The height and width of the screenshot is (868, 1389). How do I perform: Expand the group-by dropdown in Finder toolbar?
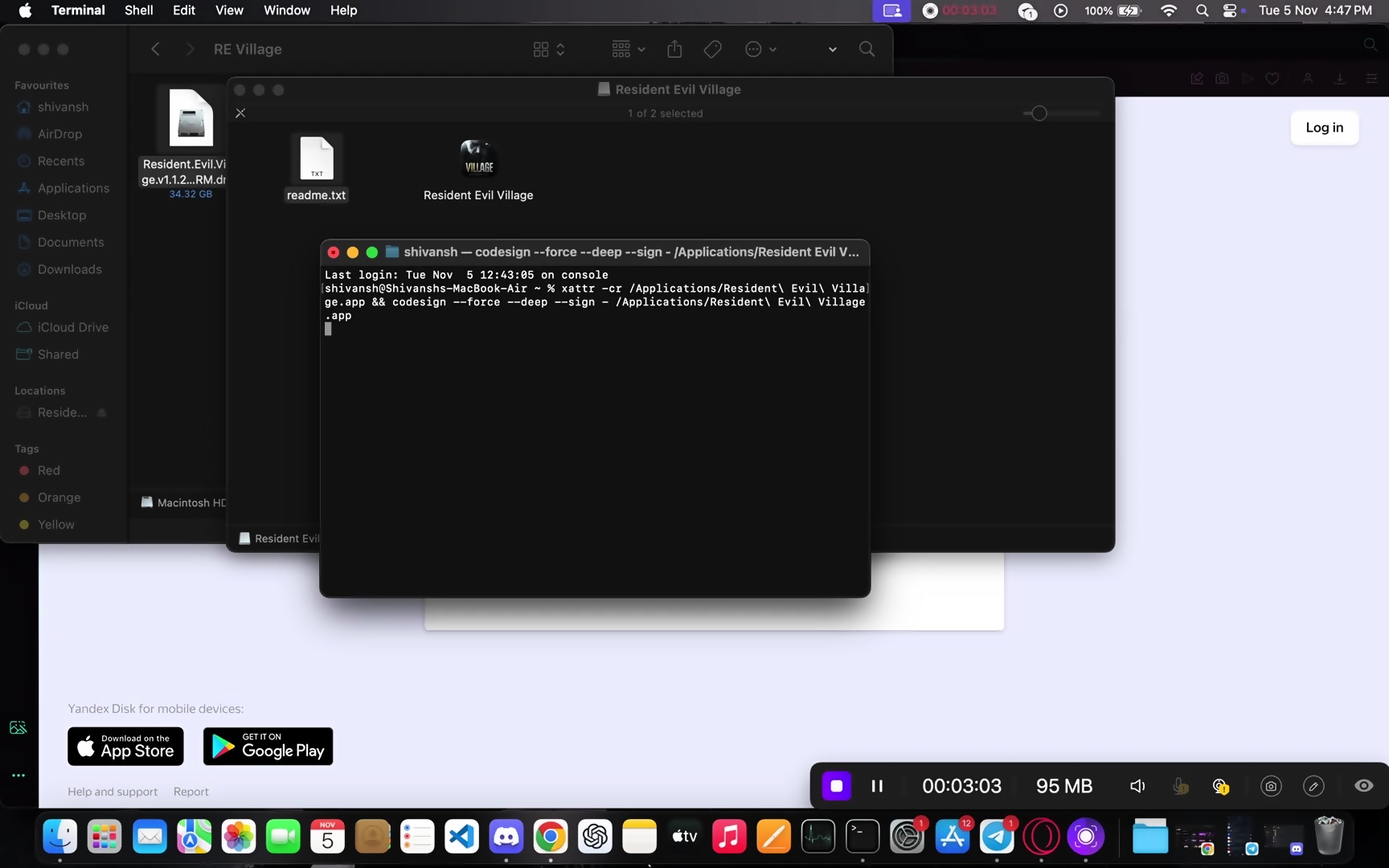click(628, 50)
